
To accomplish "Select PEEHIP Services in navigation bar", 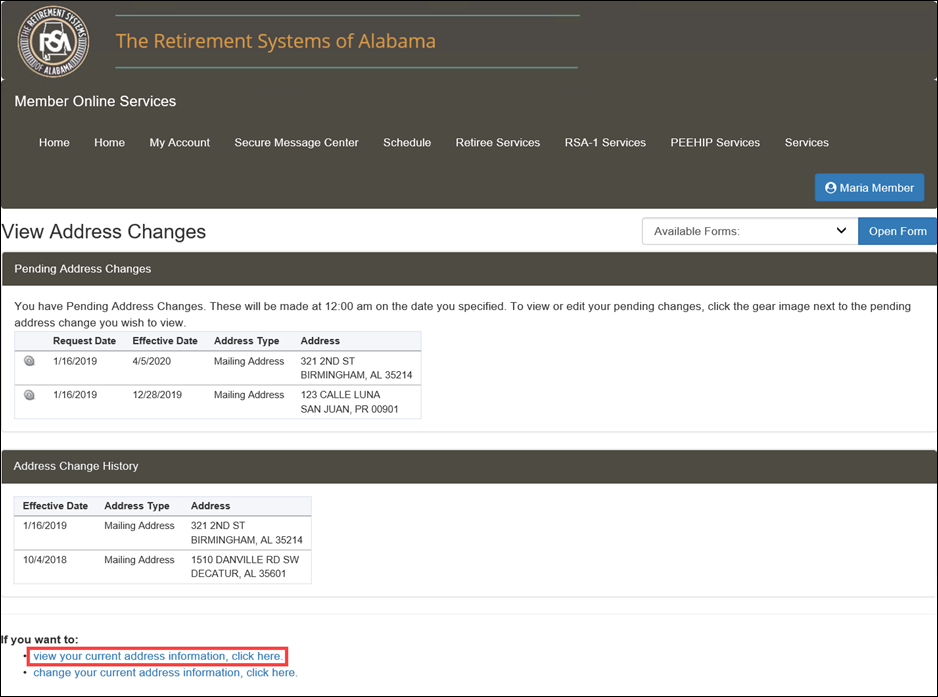I will pos(715,143).
